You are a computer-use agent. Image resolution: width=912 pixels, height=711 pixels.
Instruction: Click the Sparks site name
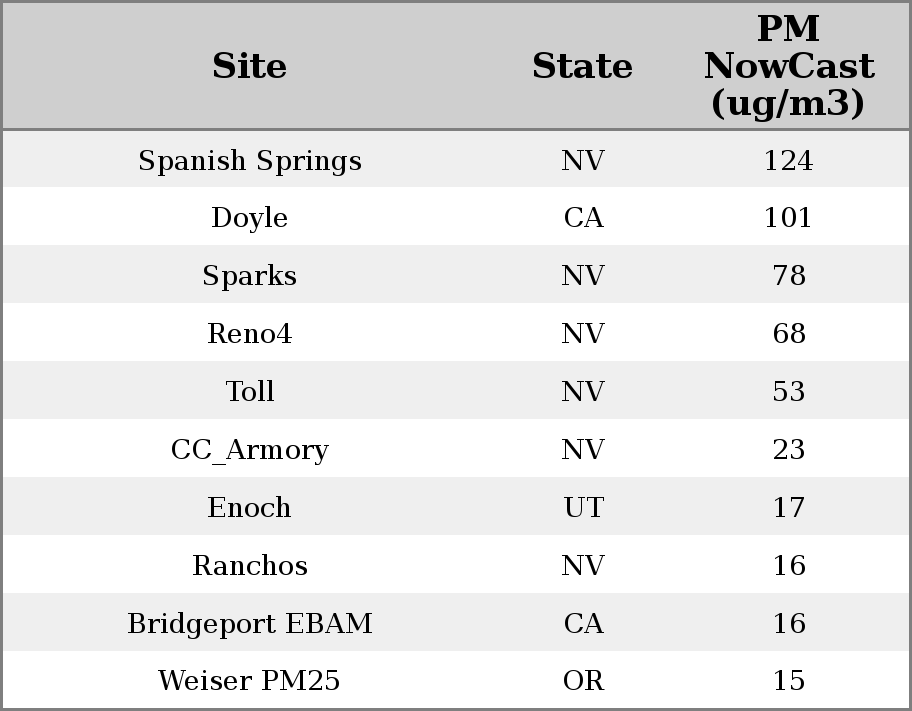tap(249, 276)
